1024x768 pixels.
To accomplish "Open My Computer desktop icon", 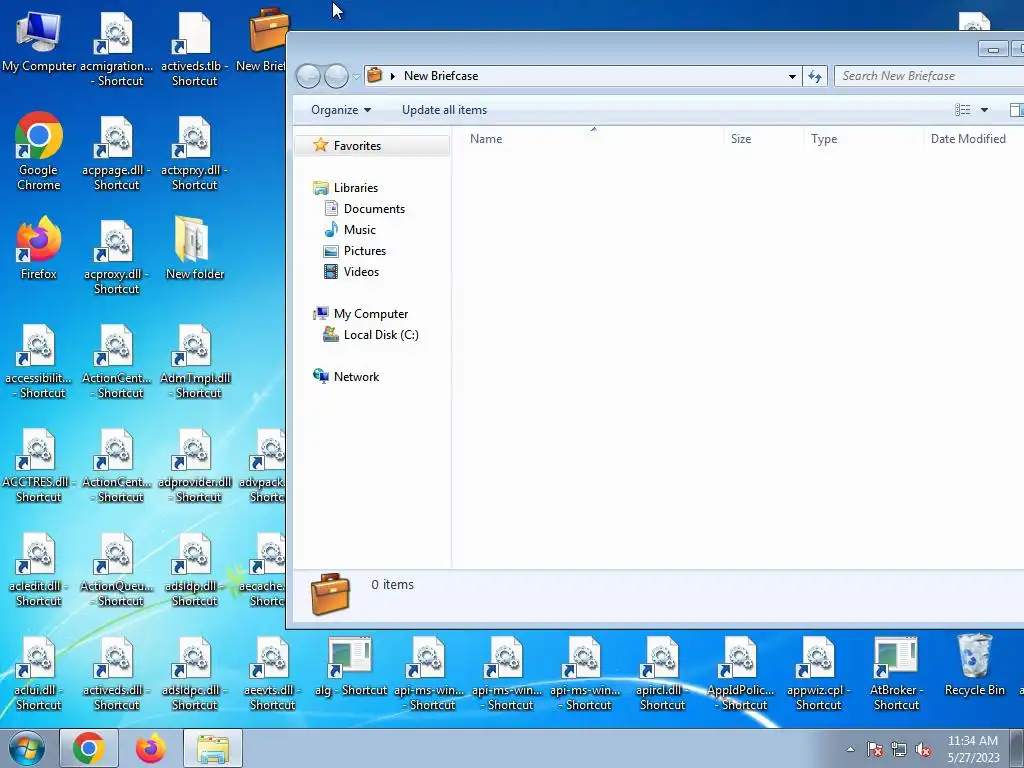I will click(39, 42).
